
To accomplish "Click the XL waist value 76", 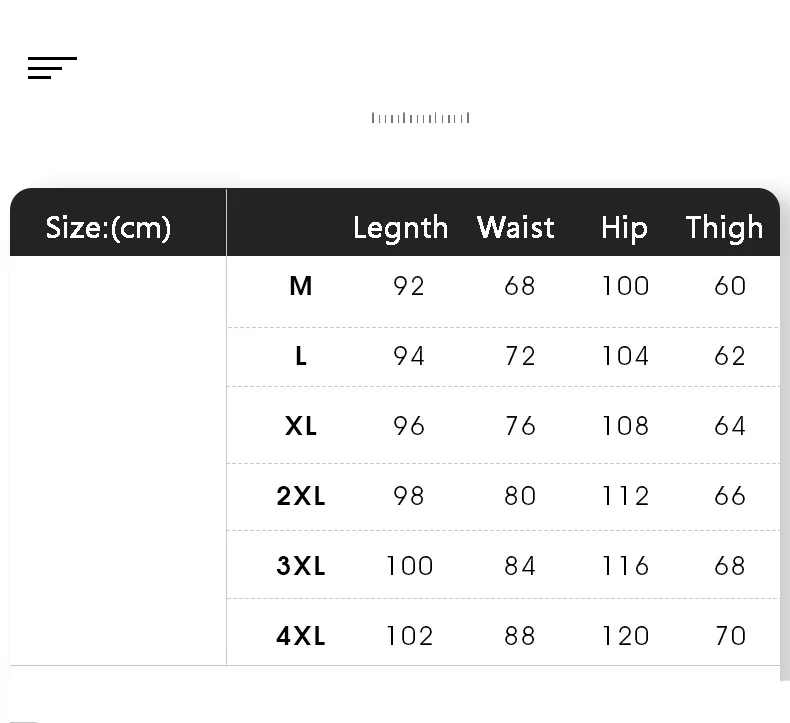I will (x=520, y=426).
